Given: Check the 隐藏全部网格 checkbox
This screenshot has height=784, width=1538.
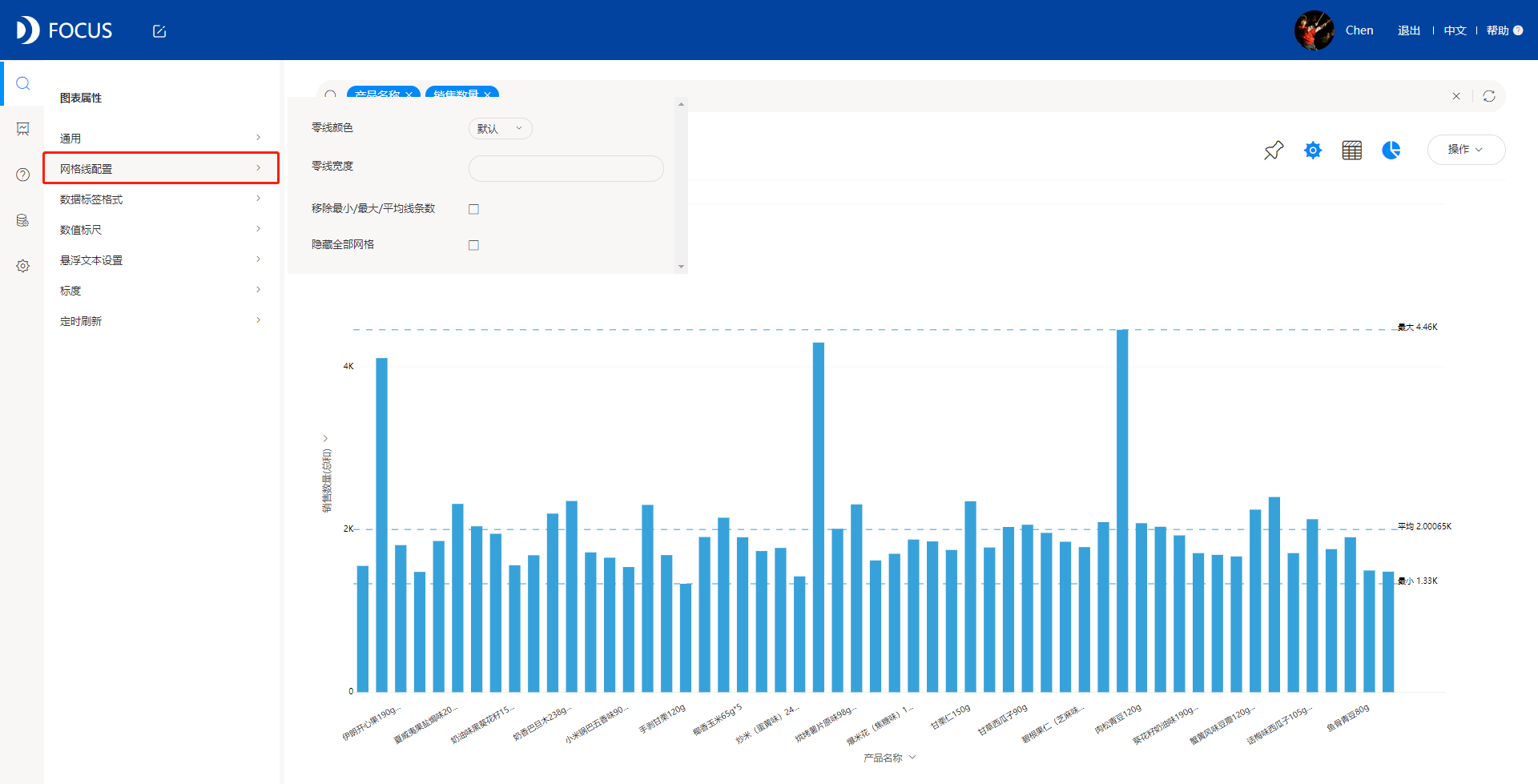Looking at the screenshot, I should pos(473,245).
